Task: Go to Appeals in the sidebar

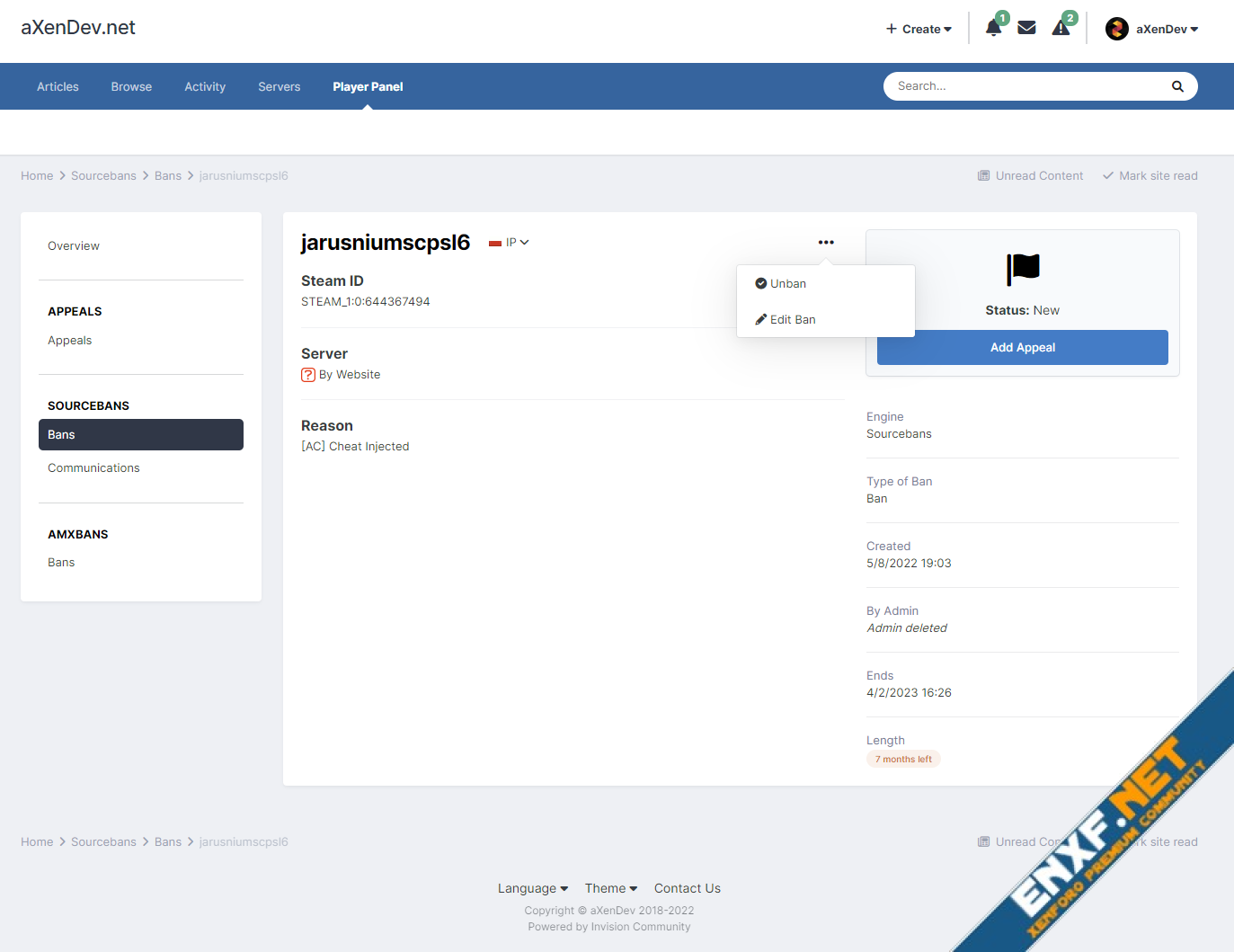Action: 69,340
